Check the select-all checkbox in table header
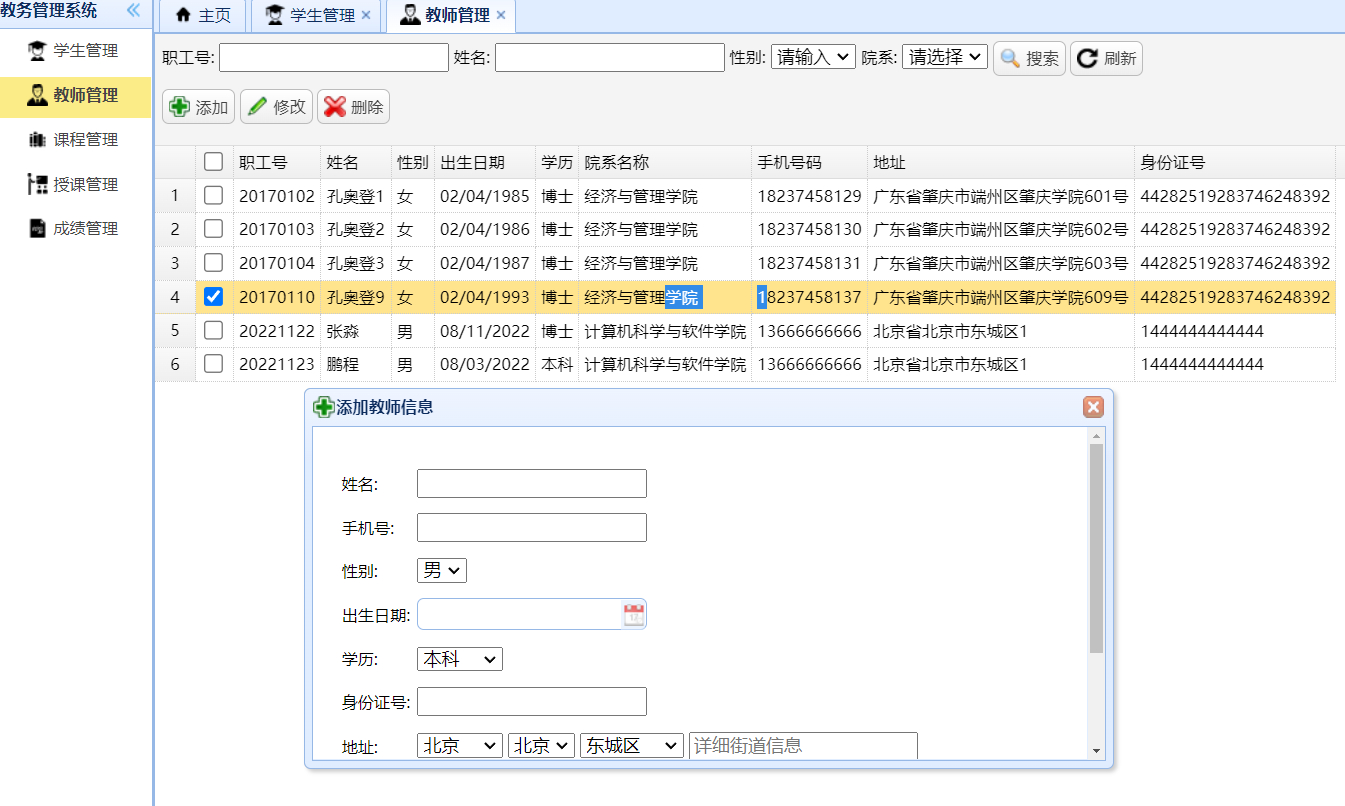1345x806 pixels. pos(213,162)
